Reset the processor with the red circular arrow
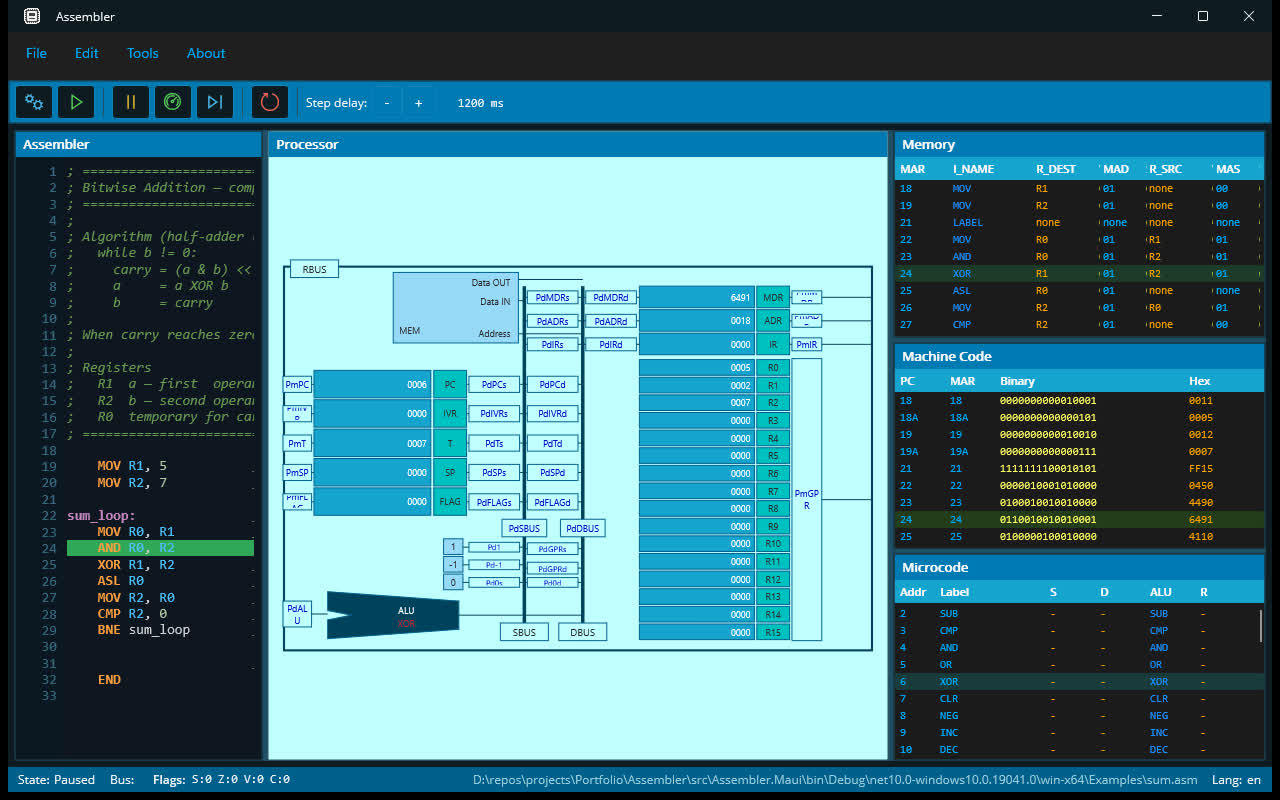1280x800 pixels. pyautogui.click(x=270, y=102)
